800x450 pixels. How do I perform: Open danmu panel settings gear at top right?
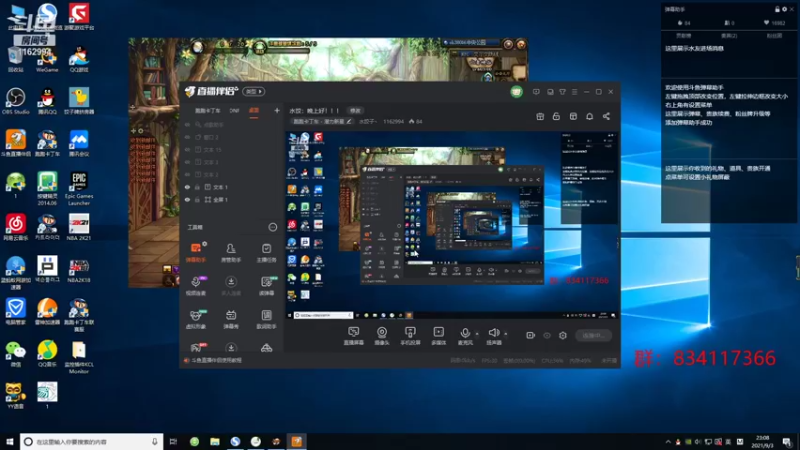784,9
